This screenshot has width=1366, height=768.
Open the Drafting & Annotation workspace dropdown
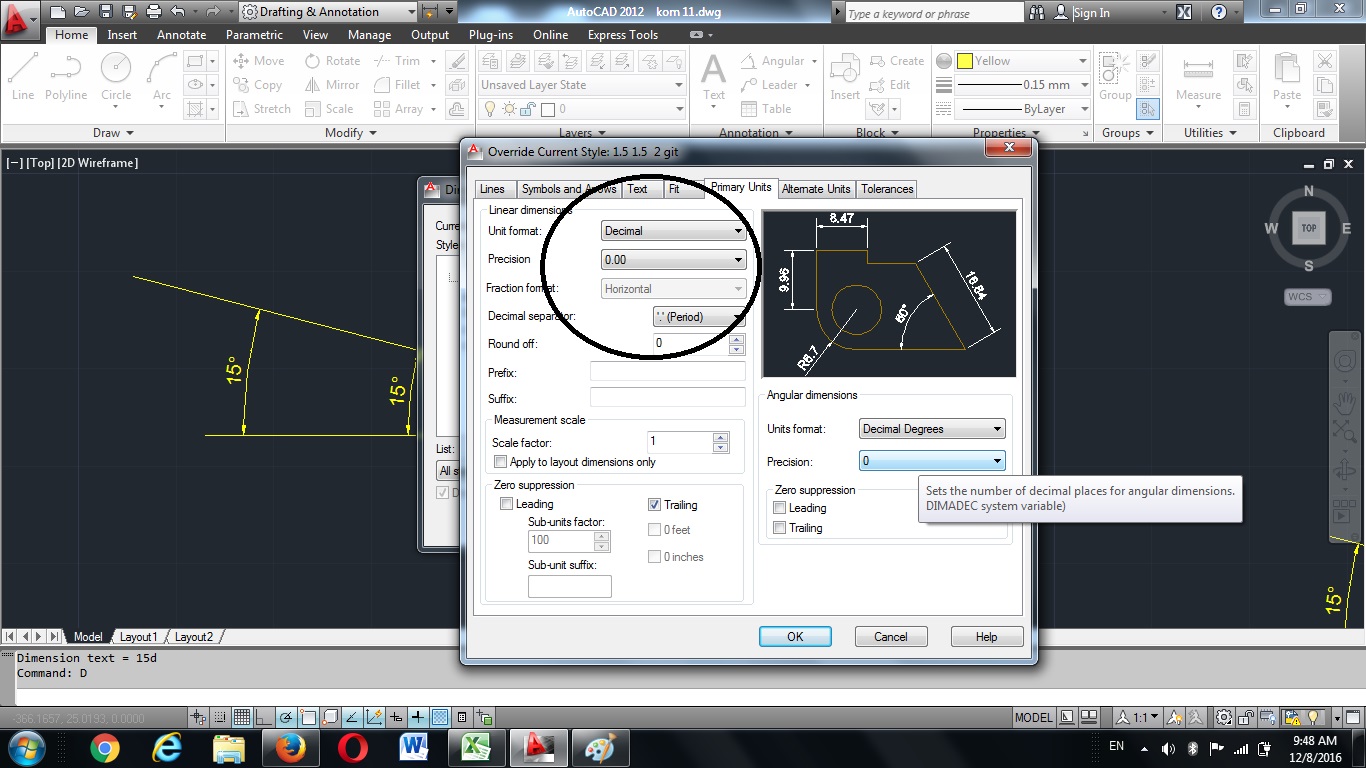point(329,12)
